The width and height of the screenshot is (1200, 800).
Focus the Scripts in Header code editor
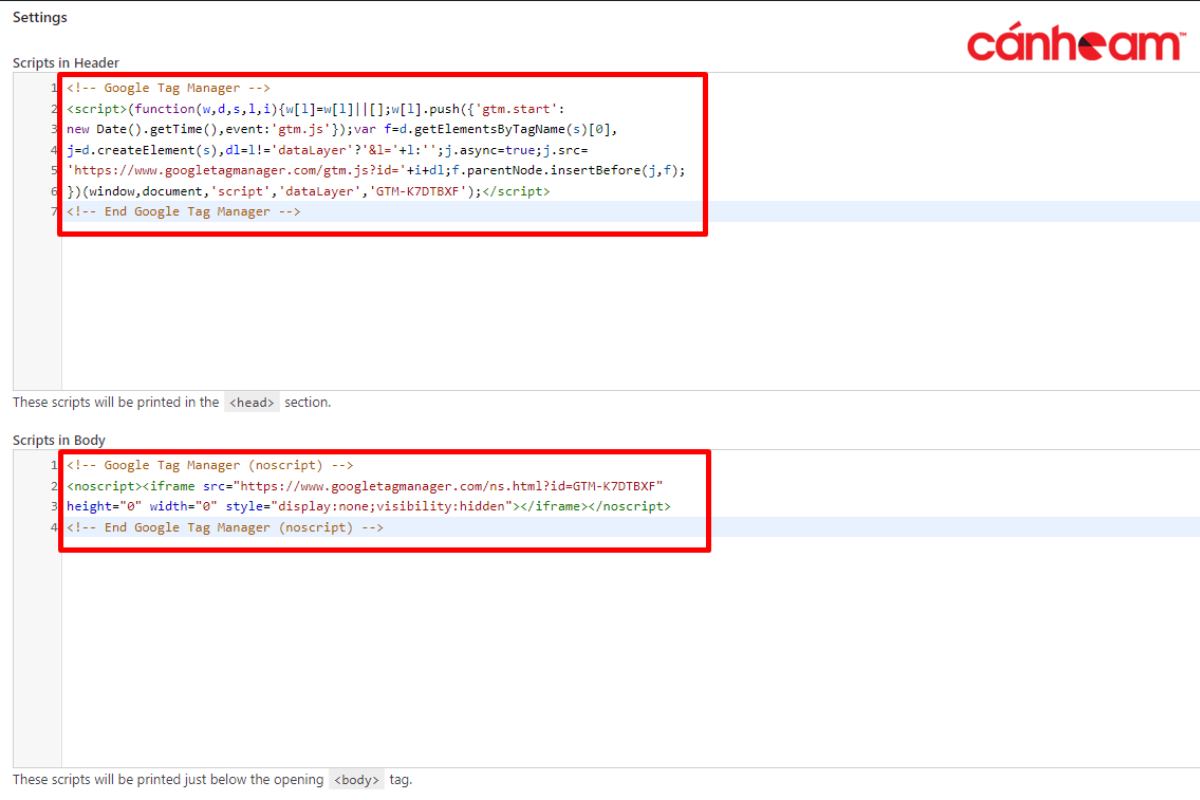tap(606, 231)
